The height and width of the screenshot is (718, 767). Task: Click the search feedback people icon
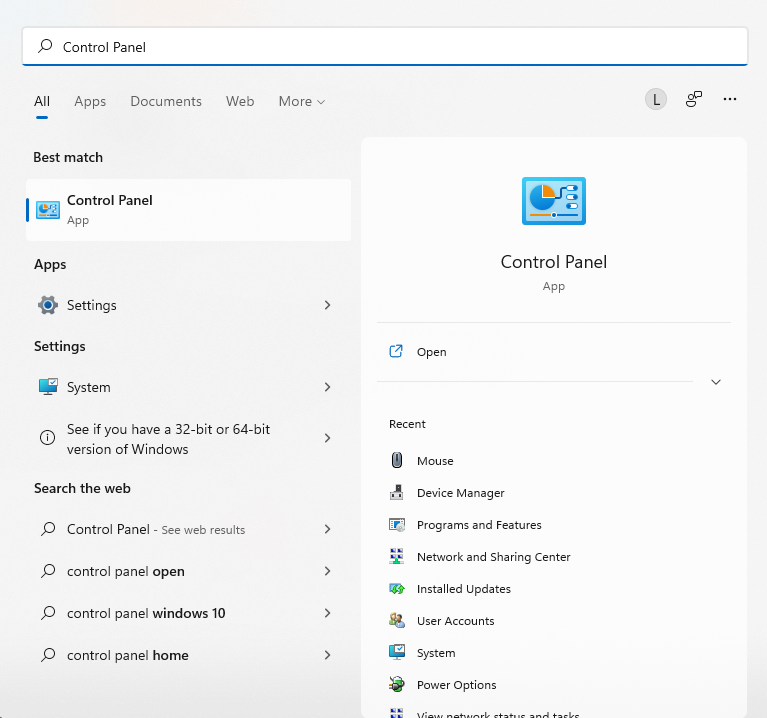pyautogui.click(x=694, y=99)
